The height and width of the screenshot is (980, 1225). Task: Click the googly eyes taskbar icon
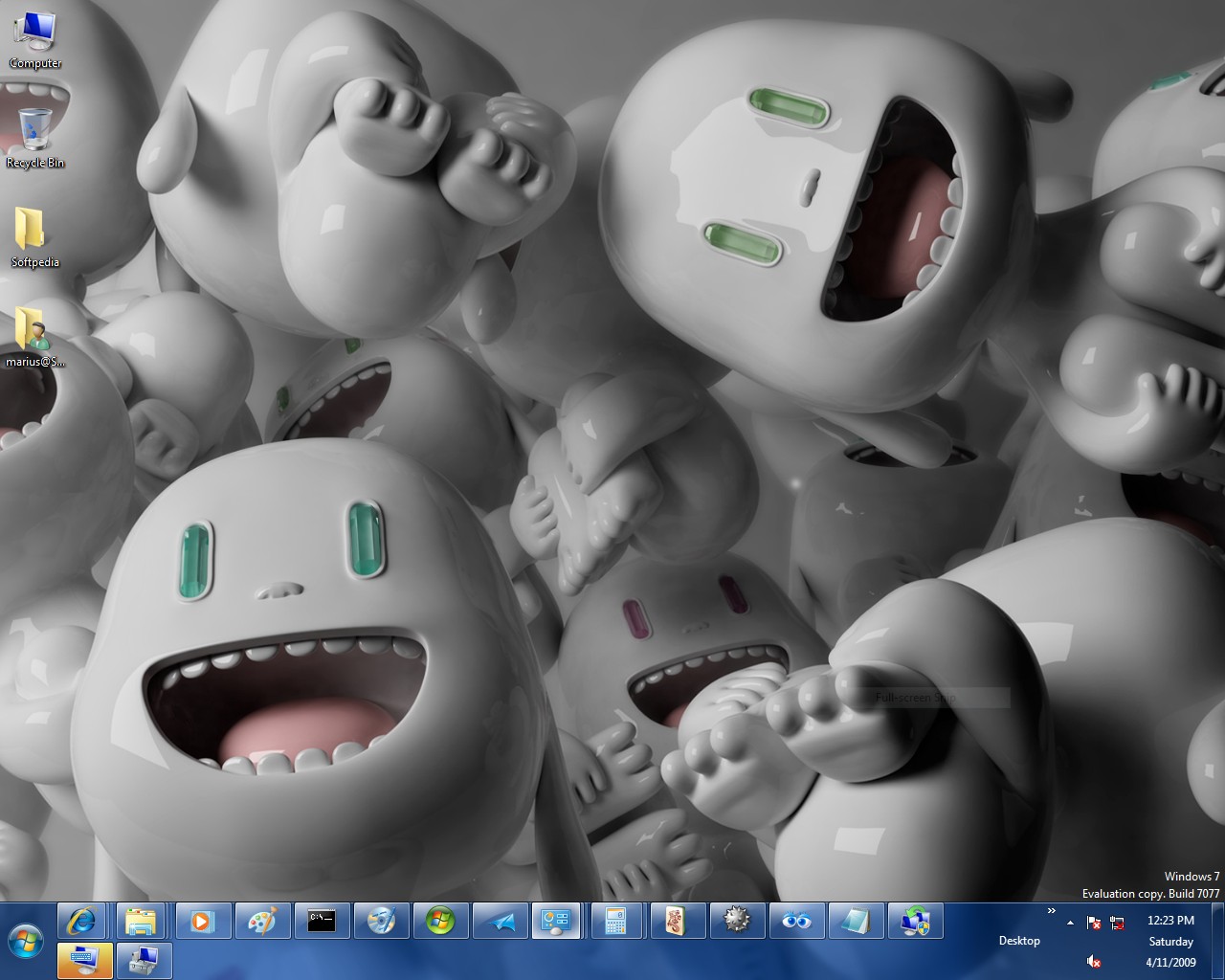795,922
